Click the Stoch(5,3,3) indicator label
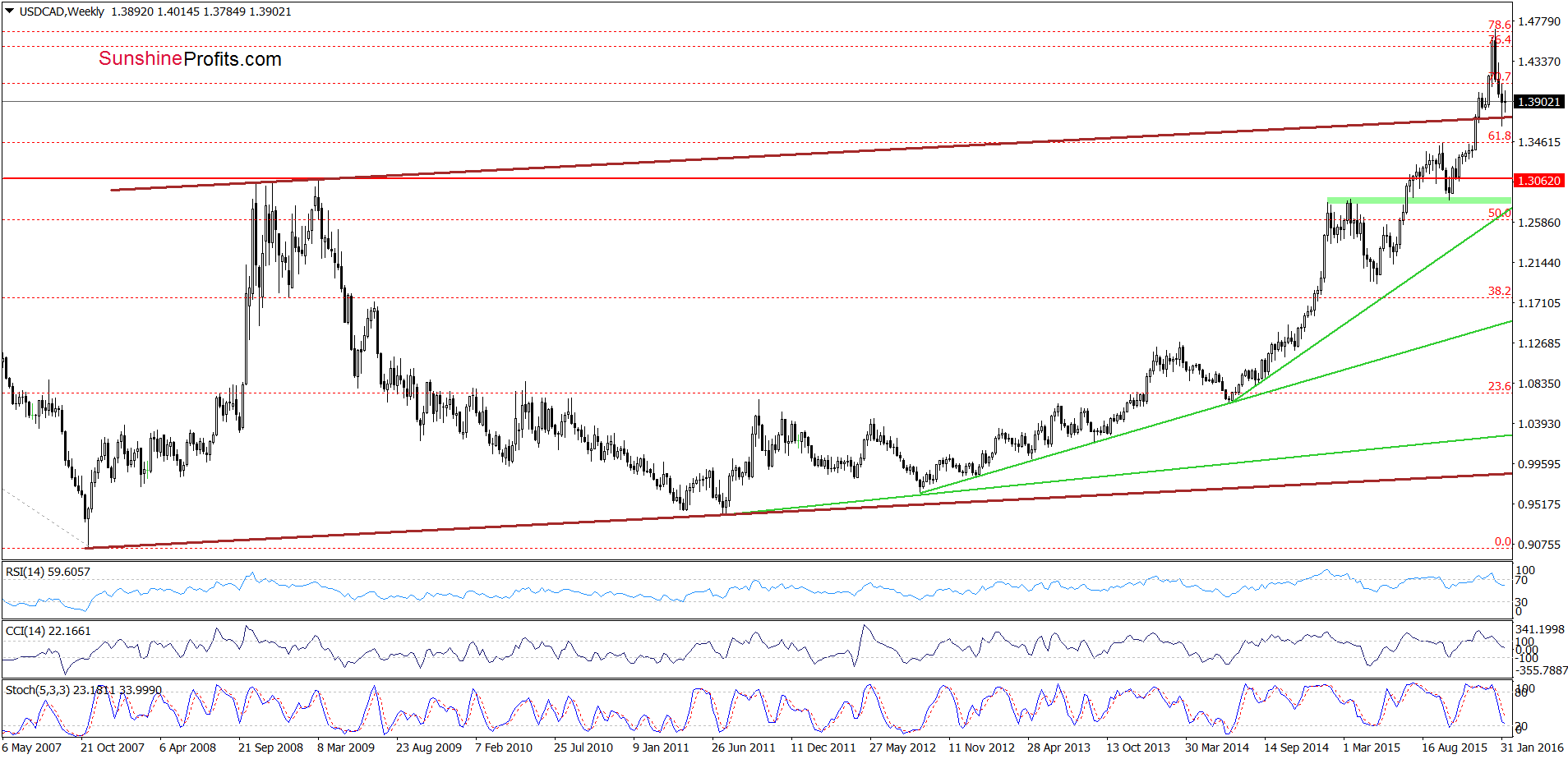The width and height of the screenshot is (1568, 759). click(x=84, y=690)
